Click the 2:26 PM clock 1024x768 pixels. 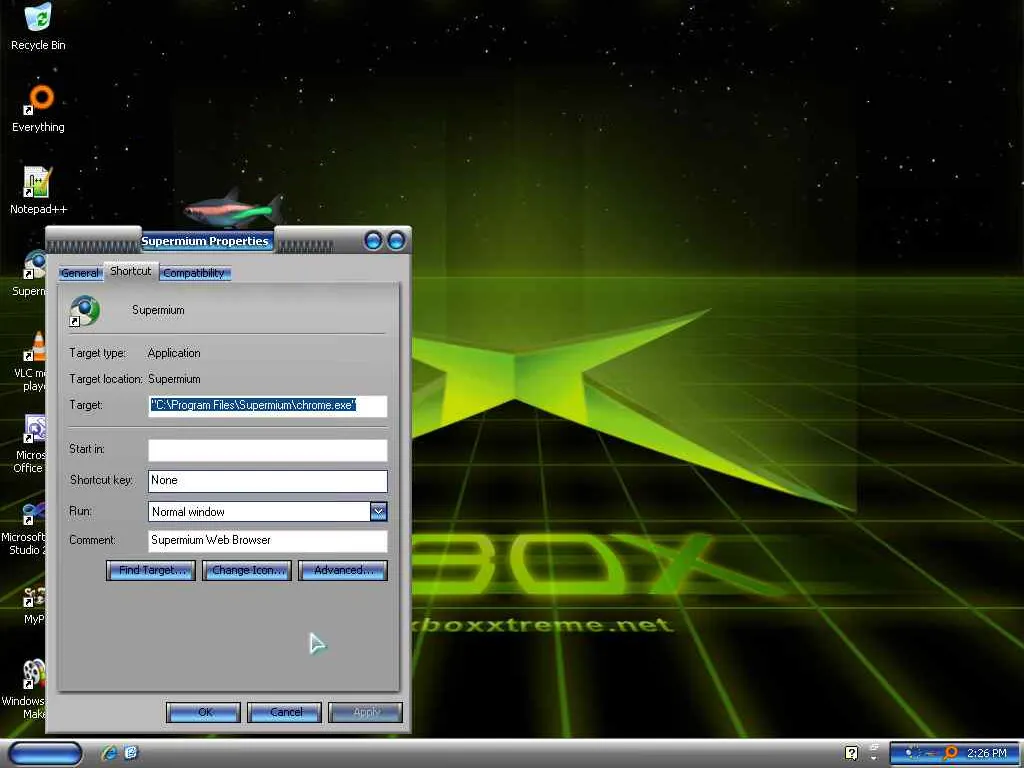[x=986, y=753]
